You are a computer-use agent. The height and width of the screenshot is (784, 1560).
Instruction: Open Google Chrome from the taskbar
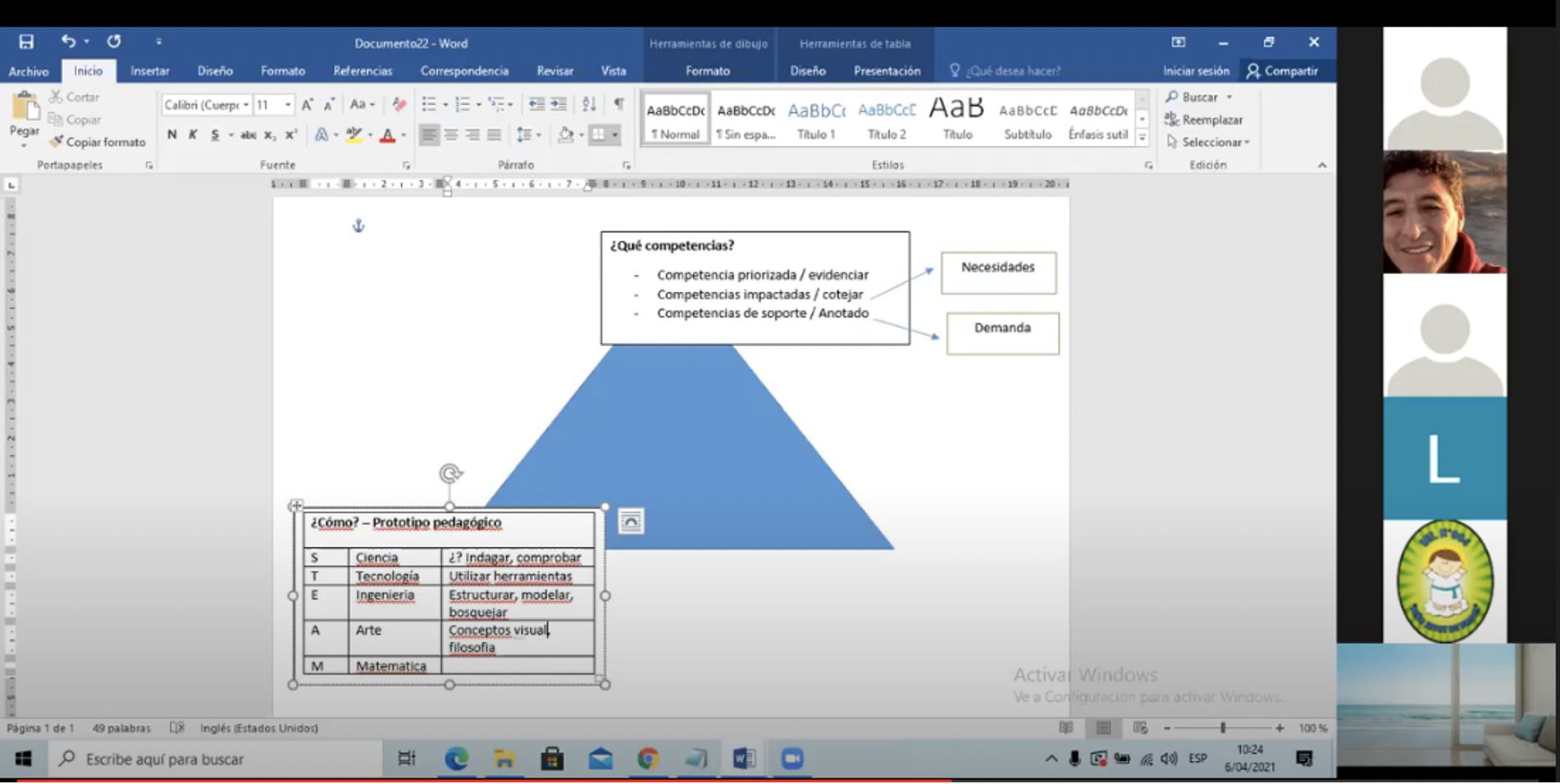pos(648,759)
